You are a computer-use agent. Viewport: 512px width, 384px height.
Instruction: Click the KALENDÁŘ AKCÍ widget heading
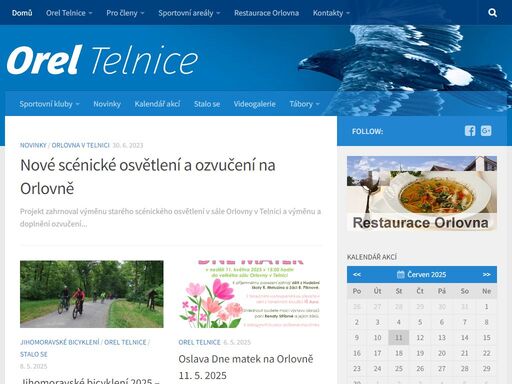click(372, 257)
